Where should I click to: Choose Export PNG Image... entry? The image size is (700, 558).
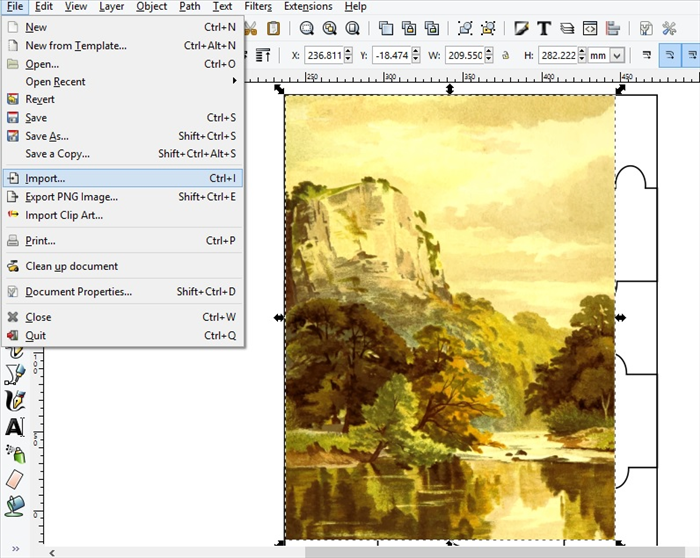tap(123, 197)
